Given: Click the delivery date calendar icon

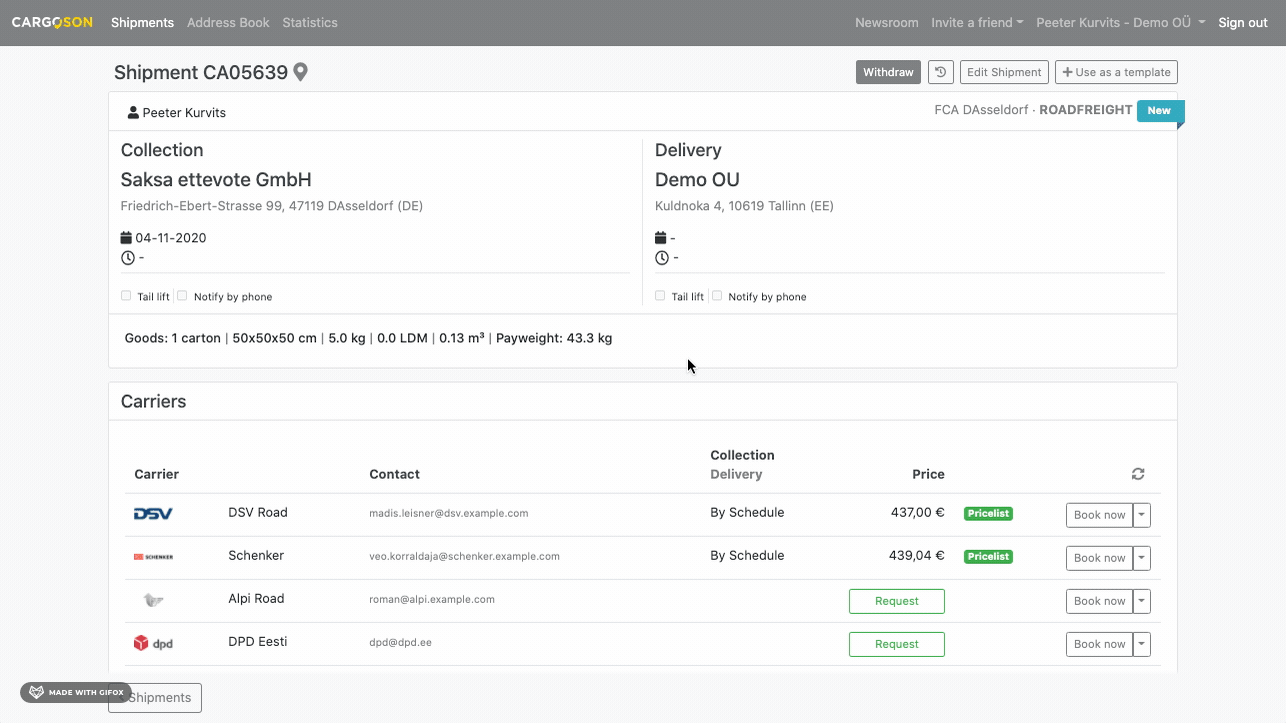Looking at the screenshot, I should point(660,238).
